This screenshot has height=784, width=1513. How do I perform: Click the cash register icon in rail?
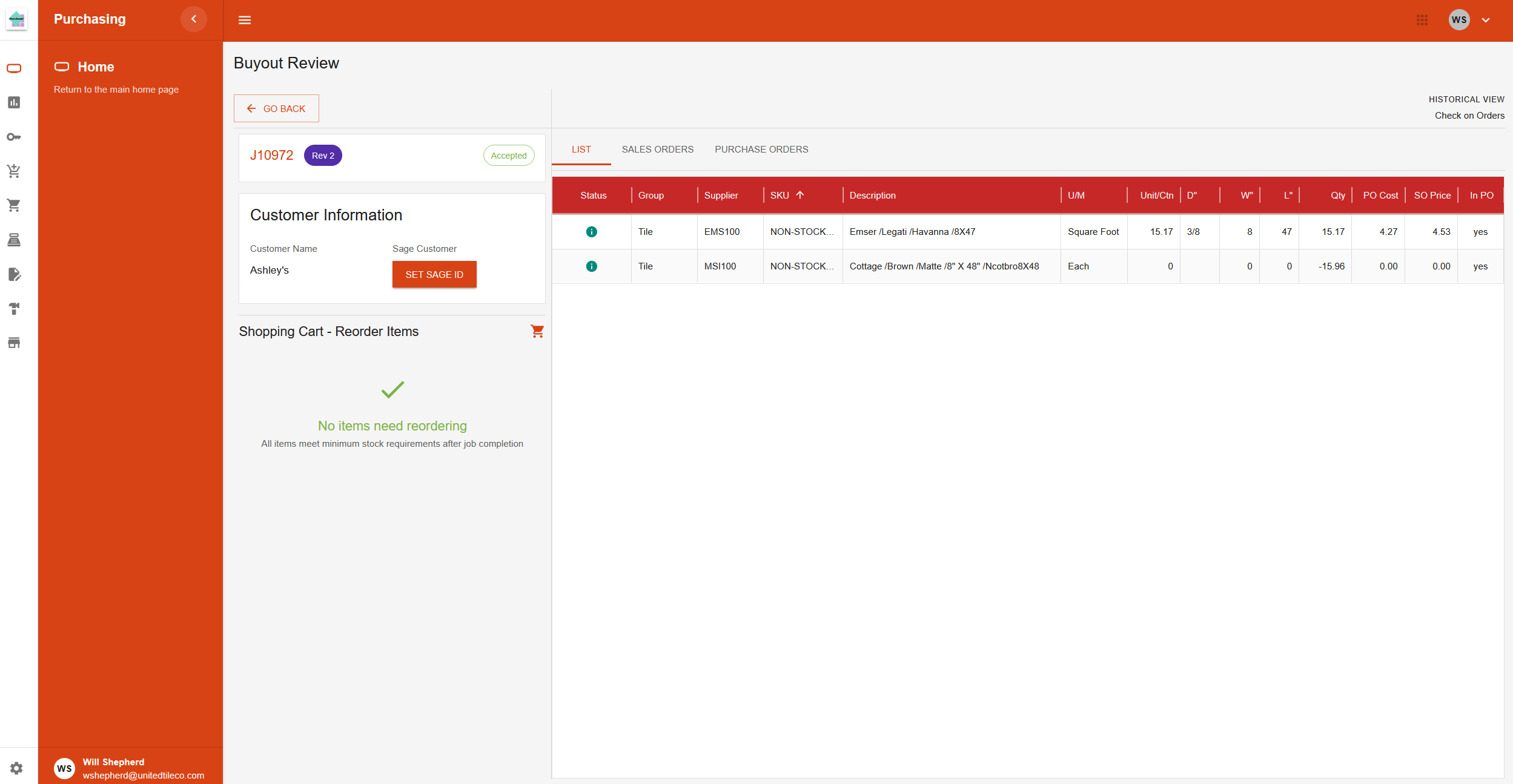(x=14, y=240)
